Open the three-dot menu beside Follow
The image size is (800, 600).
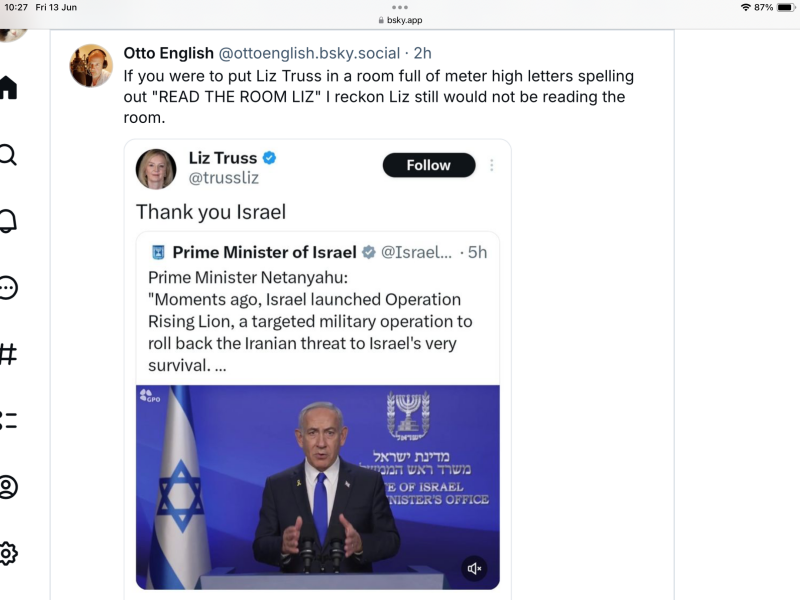point(491,165)
